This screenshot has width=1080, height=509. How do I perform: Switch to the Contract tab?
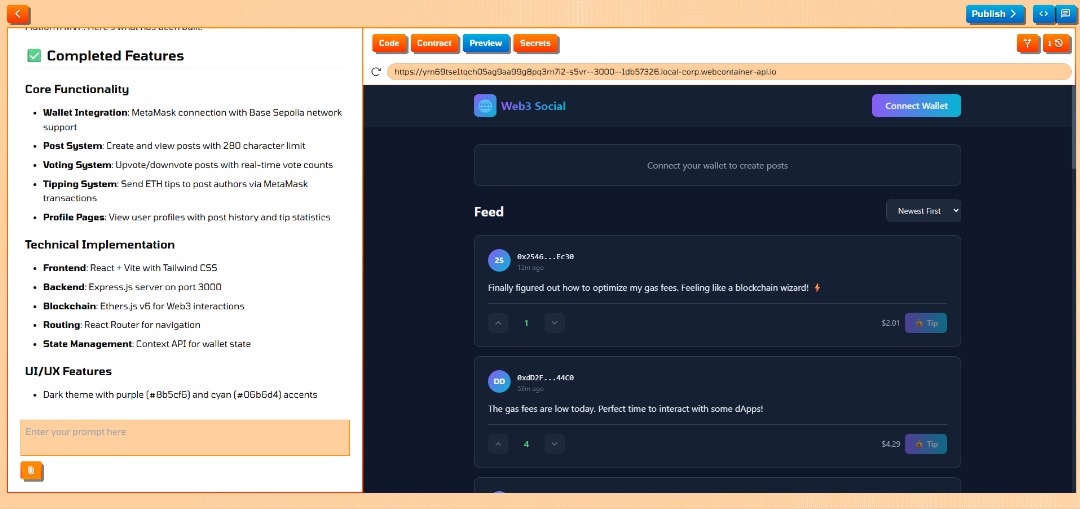pyautogui.click(x=435, y=43)
